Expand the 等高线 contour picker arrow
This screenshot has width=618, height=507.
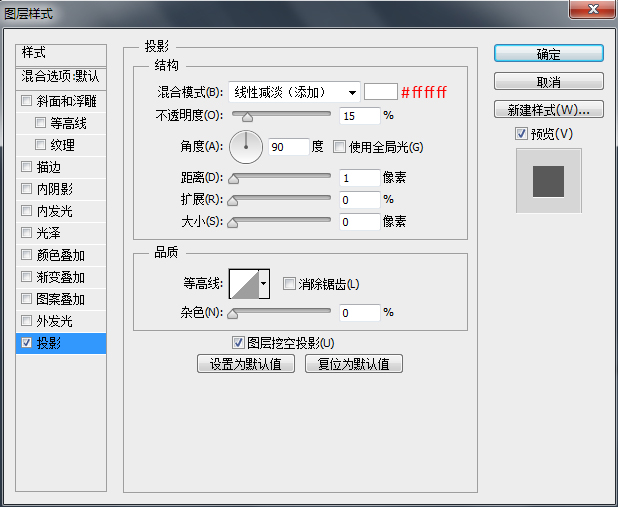coord(264,283)
